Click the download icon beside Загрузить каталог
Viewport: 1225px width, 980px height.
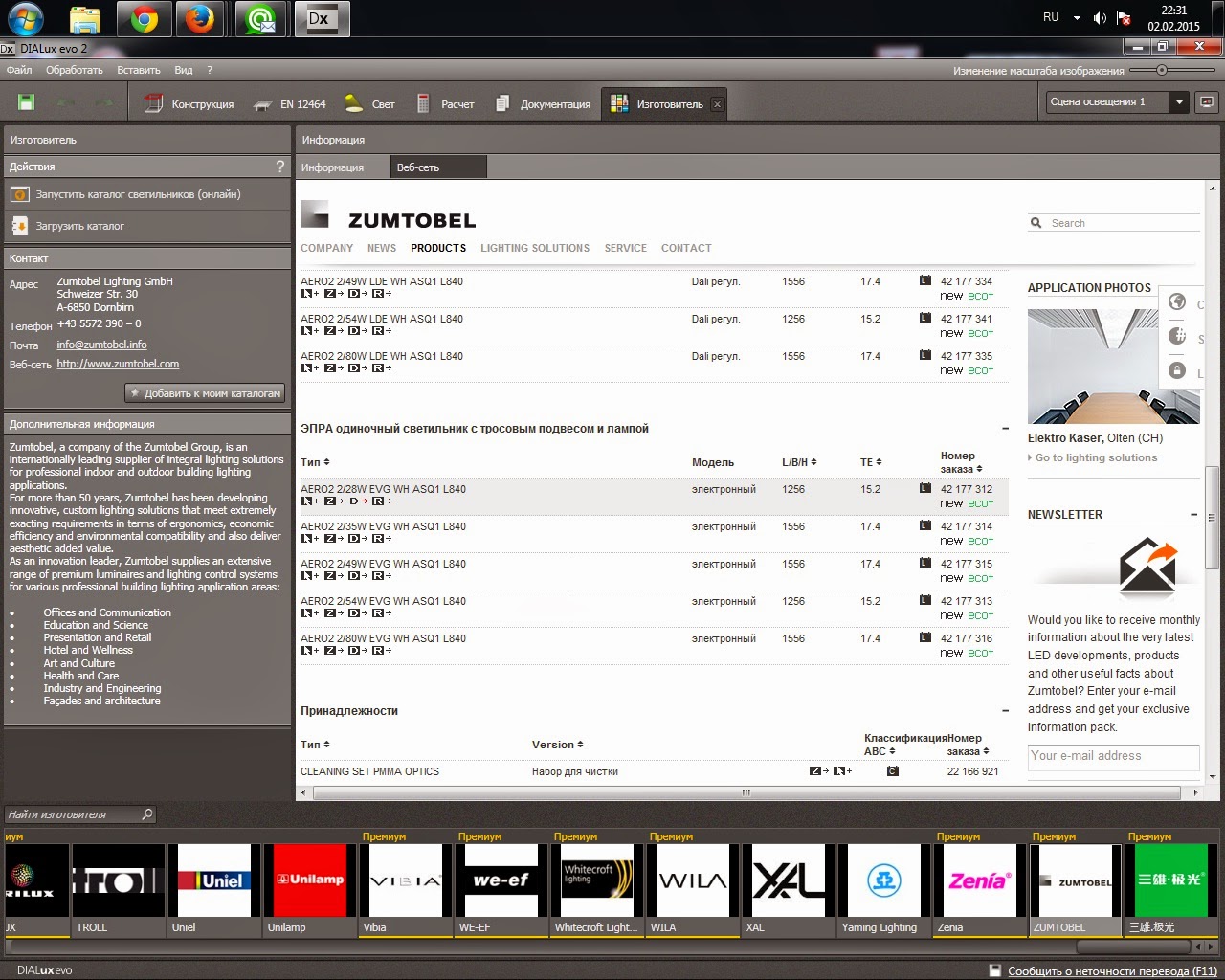(x=19, y=226)
